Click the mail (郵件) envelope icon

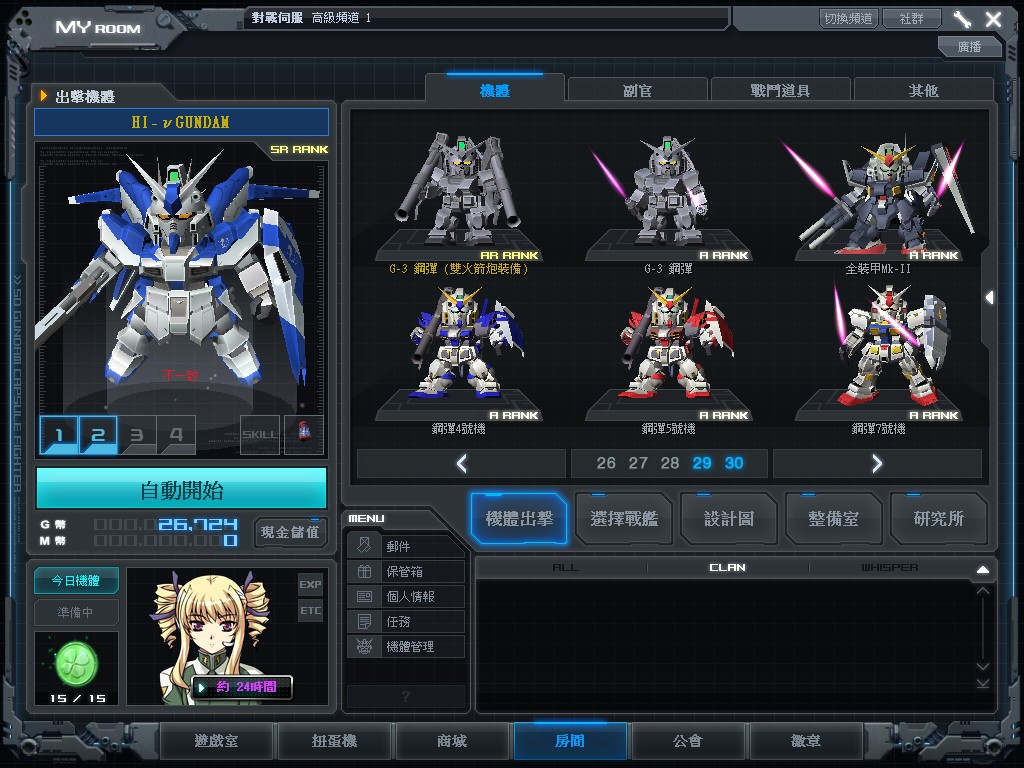click(364, 546)
